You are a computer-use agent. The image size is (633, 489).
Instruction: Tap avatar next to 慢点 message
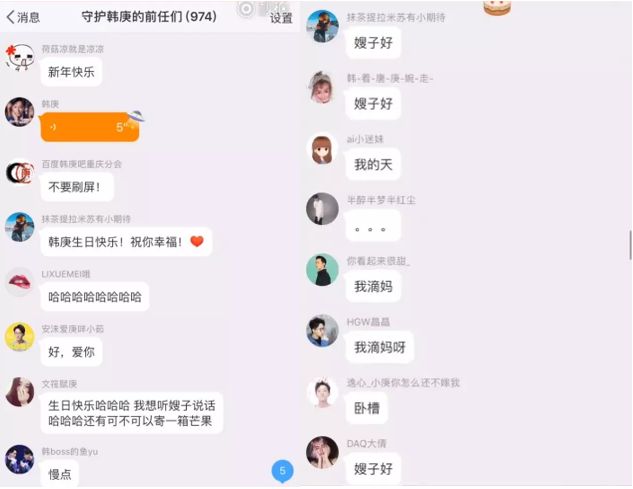coord(19,459)
